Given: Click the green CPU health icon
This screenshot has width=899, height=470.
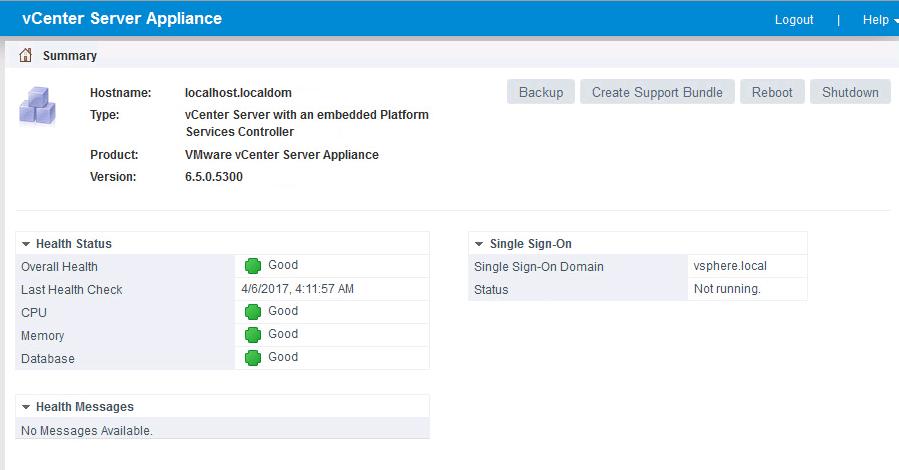Looking at the screenshot, I should (253, 312).
